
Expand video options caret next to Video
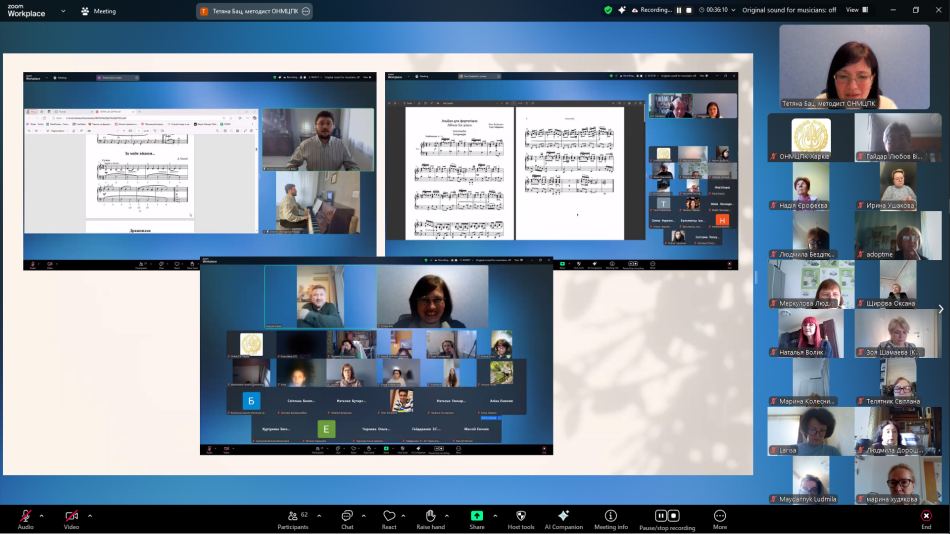(x=90, y=516)
